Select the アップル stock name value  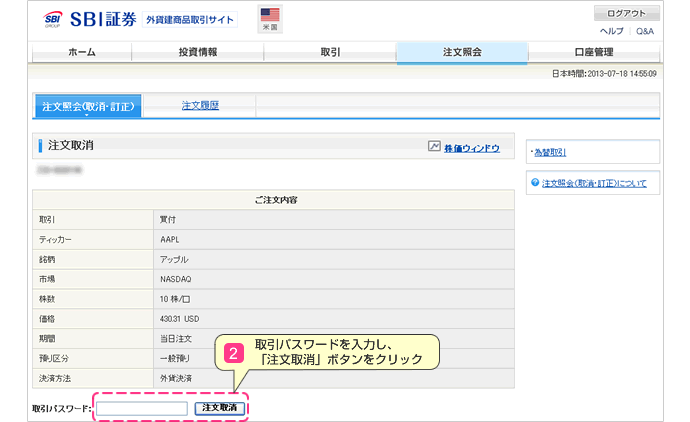click(174, 259)
